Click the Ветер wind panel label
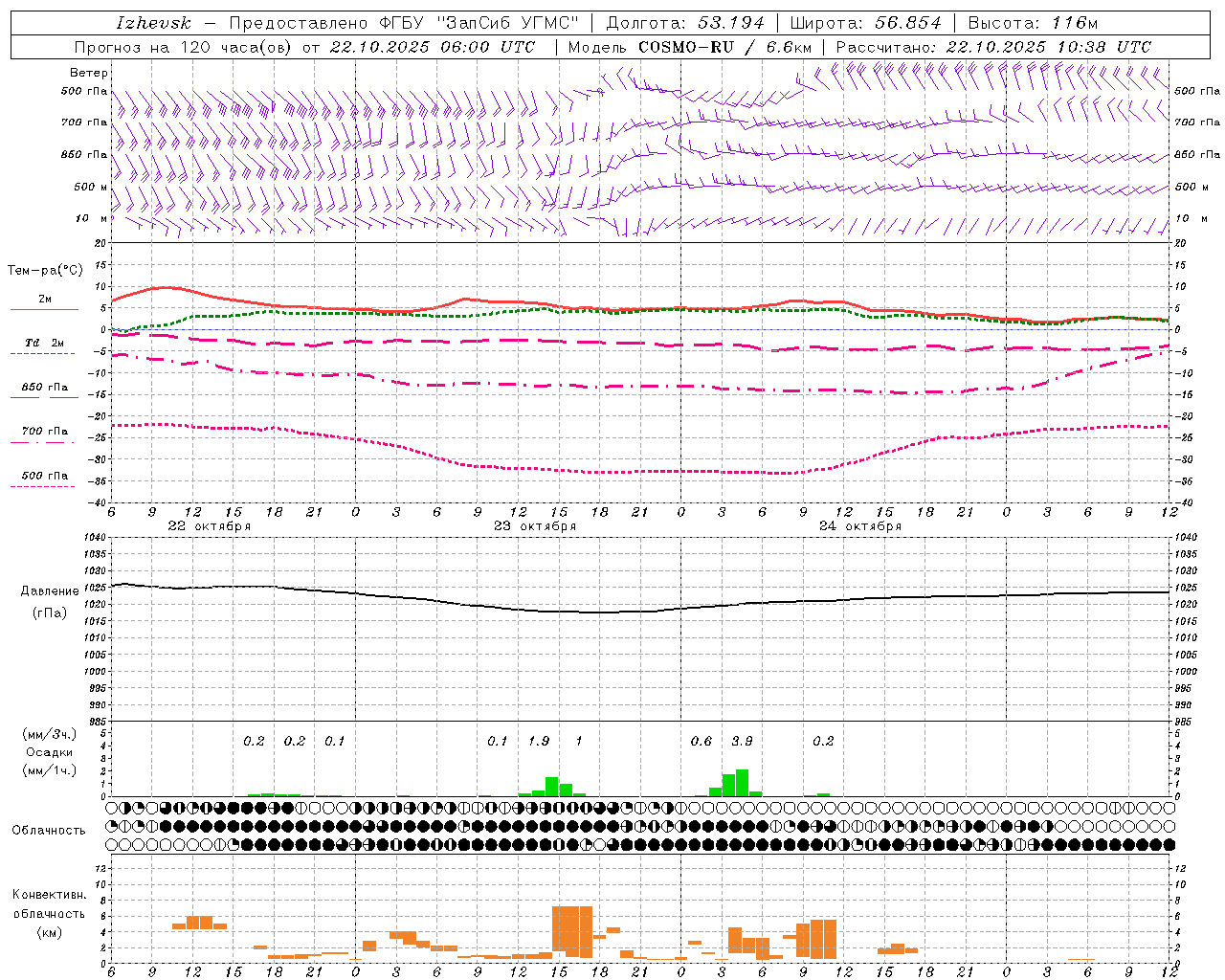1225x980 pixels. click(x=89, y=73)
